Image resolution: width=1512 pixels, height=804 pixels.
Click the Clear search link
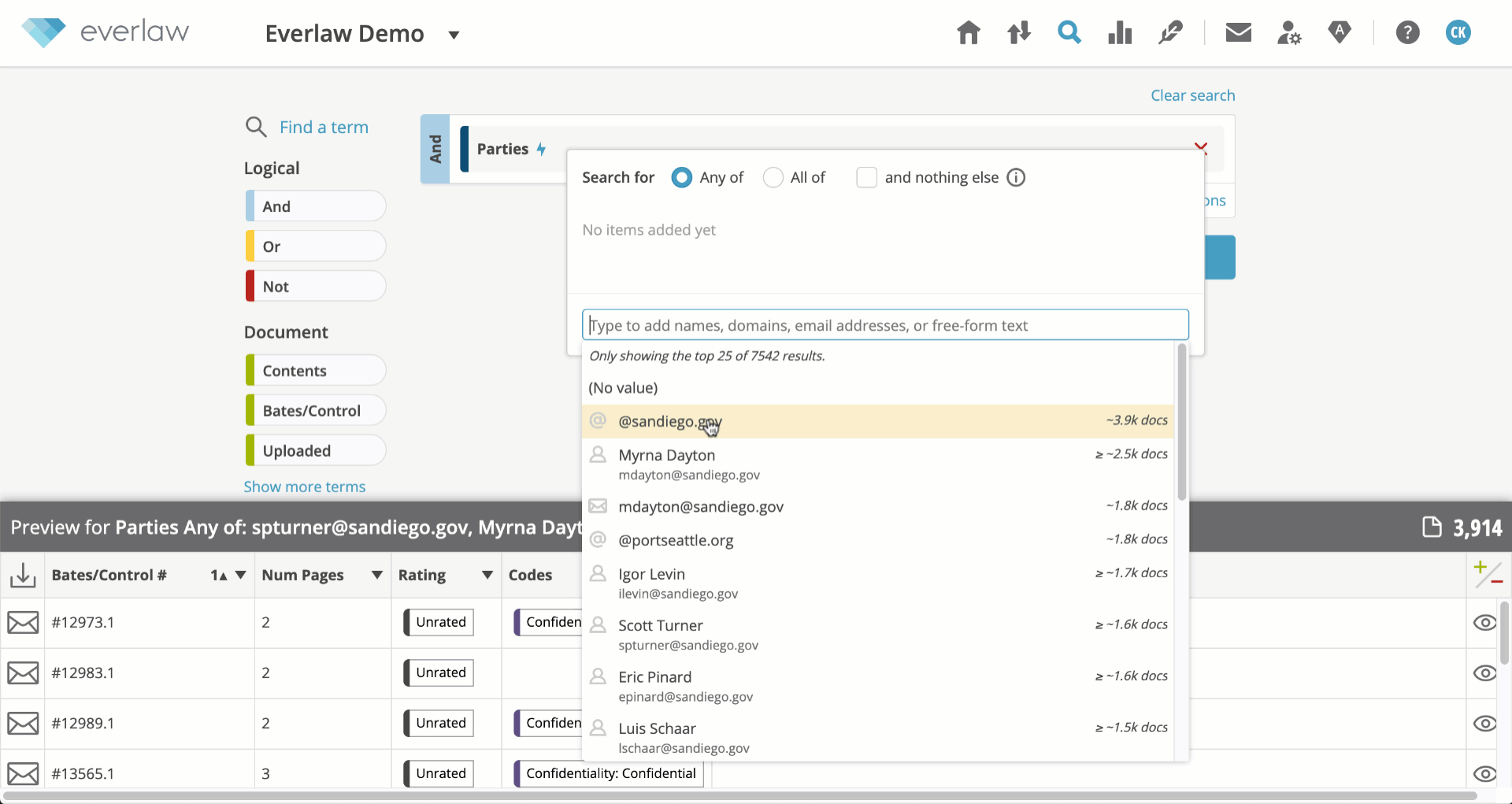point(1192,95)
